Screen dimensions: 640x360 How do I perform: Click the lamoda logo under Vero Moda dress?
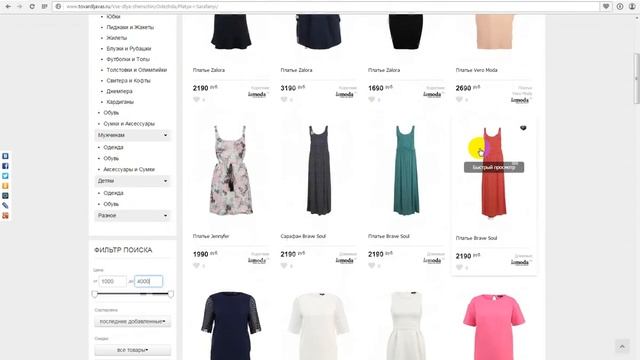520,100
